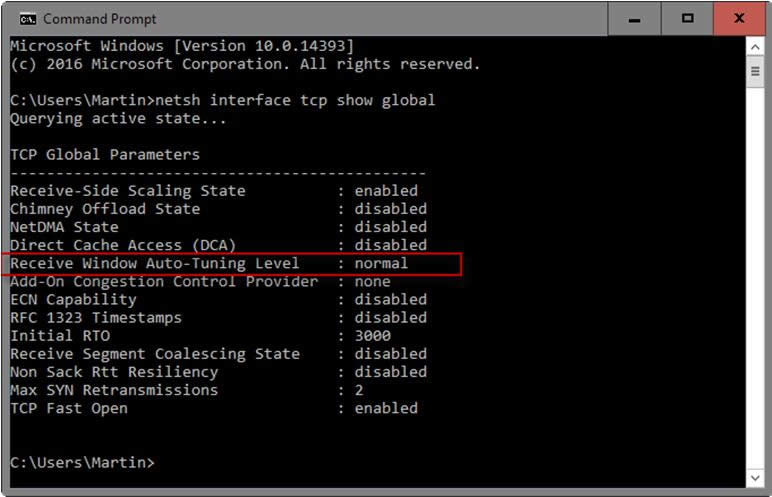Image resolution: width=772 pixels, height=497 pixels.
Task: Maximize the Command Prompt window
Action: coord(688,19)
